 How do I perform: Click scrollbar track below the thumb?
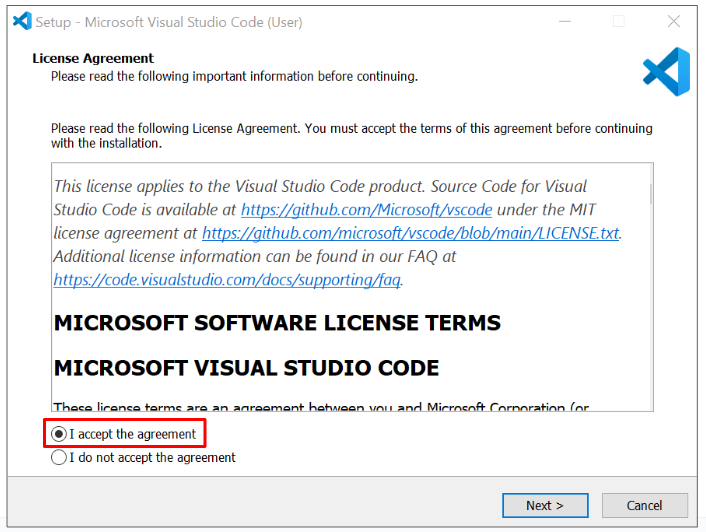click(x=650, y=320)
